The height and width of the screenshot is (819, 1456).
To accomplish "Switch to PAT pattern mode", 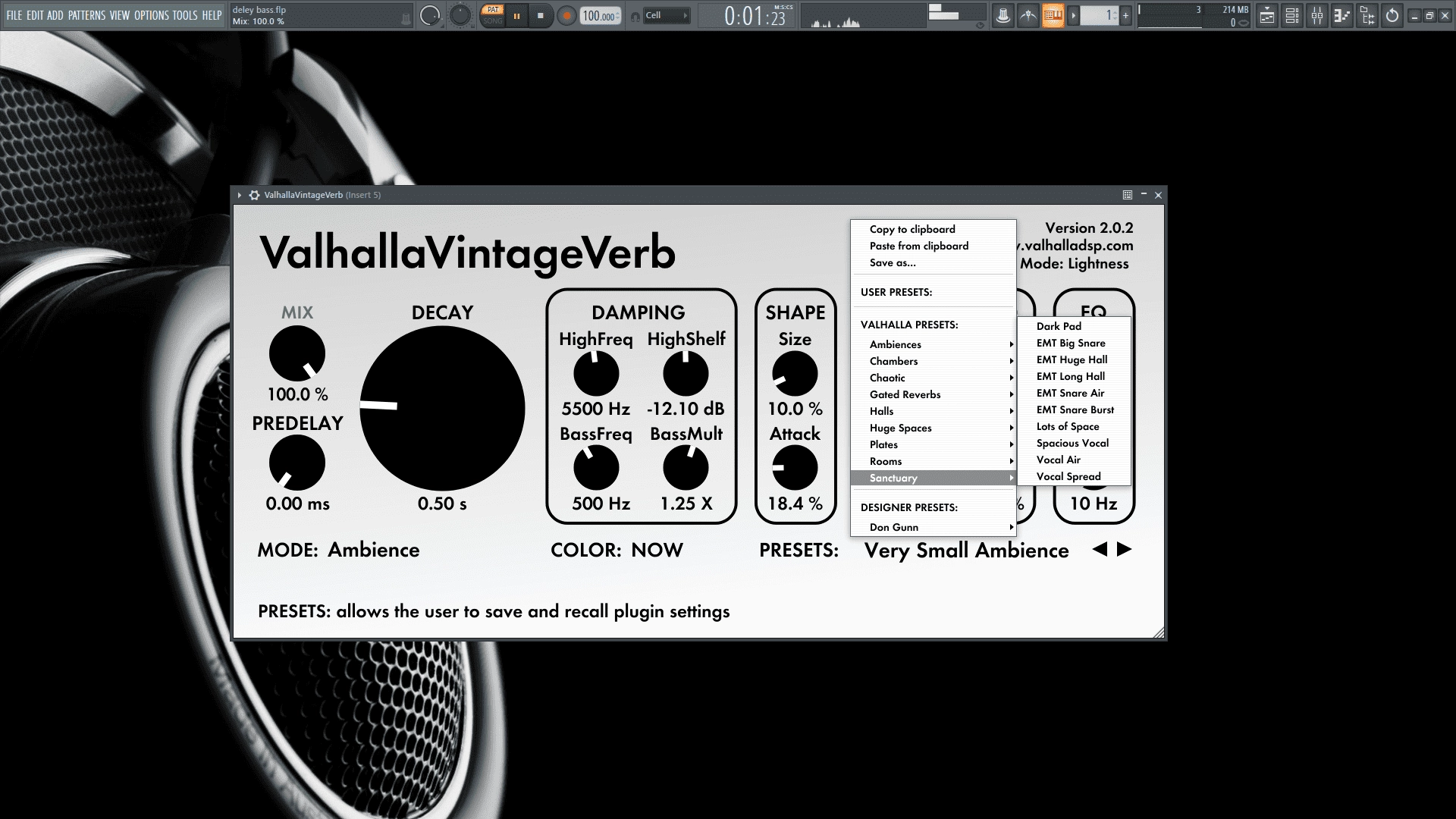I will click(493, 10).
